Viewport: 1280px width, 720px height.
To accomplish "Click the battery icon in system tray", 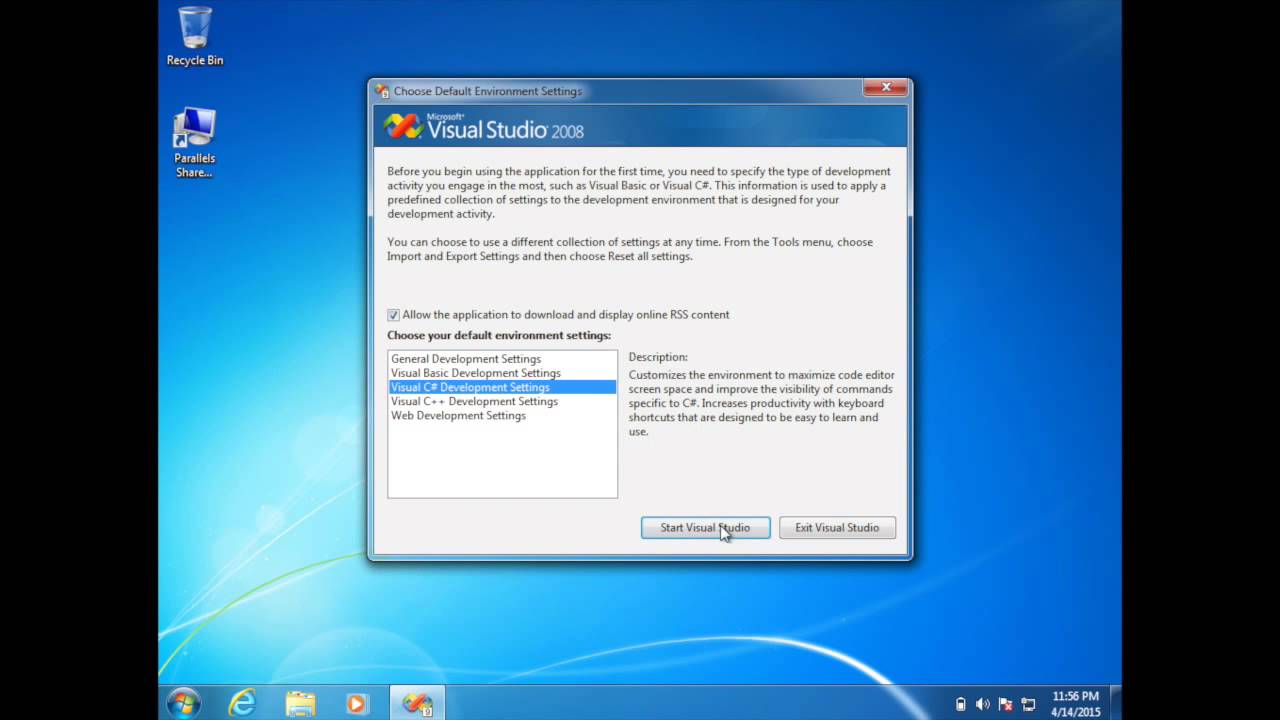I will [x=960, y=704].
